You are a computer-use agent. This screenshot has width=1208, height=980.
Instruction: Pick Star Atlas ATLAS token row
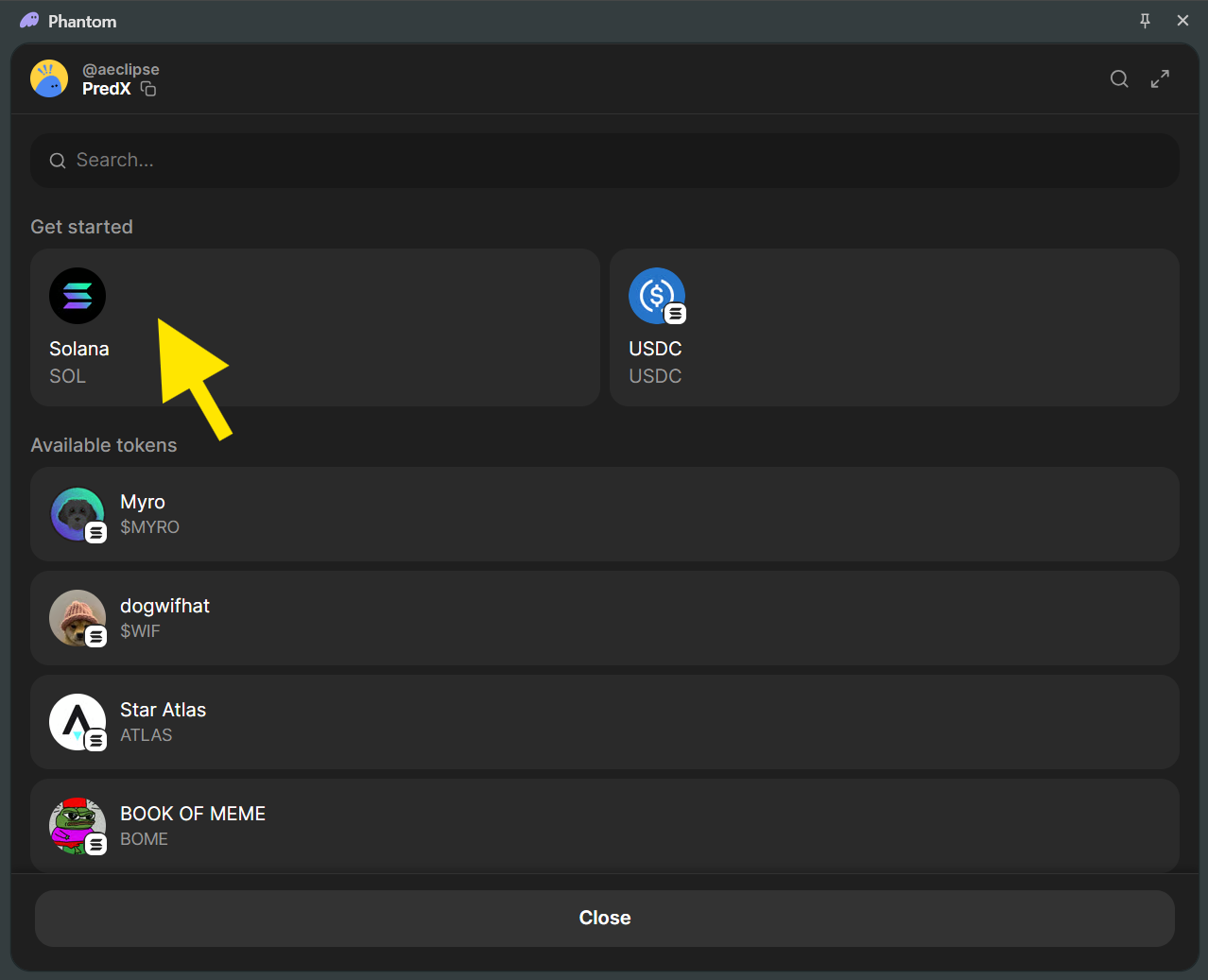605,722
